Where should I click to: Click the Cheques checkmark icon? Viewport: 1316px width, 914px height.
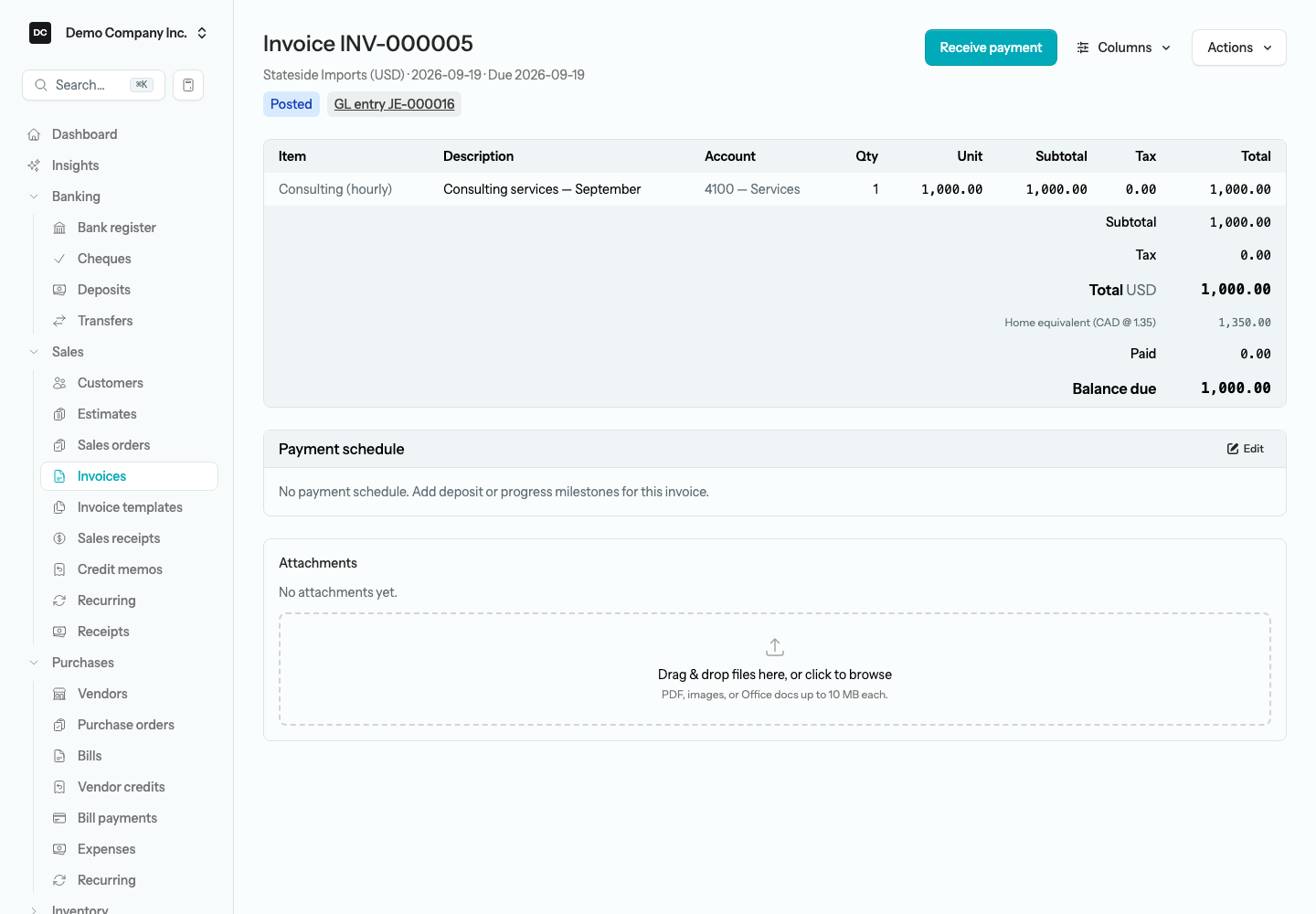59,259
